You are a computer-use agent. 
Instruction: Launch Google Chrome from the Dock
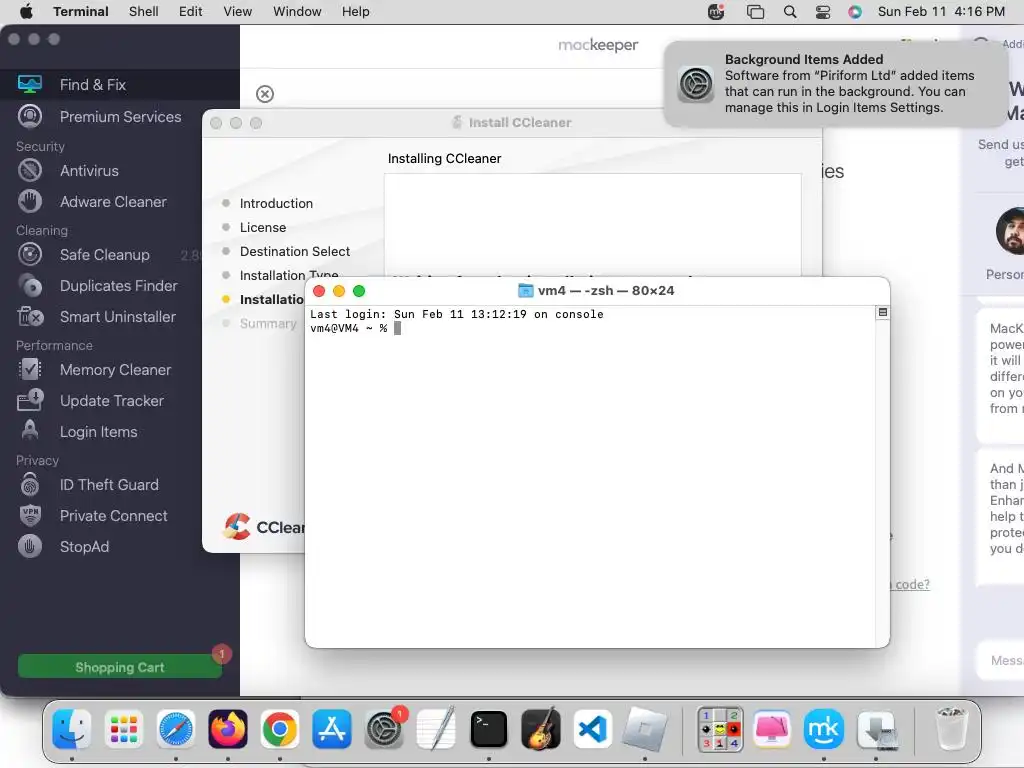point(280,729)
